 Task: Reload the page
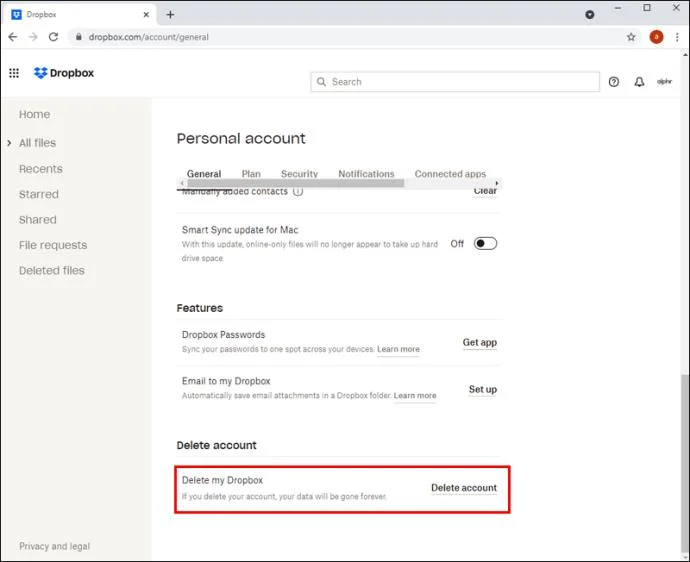[53, 37]
